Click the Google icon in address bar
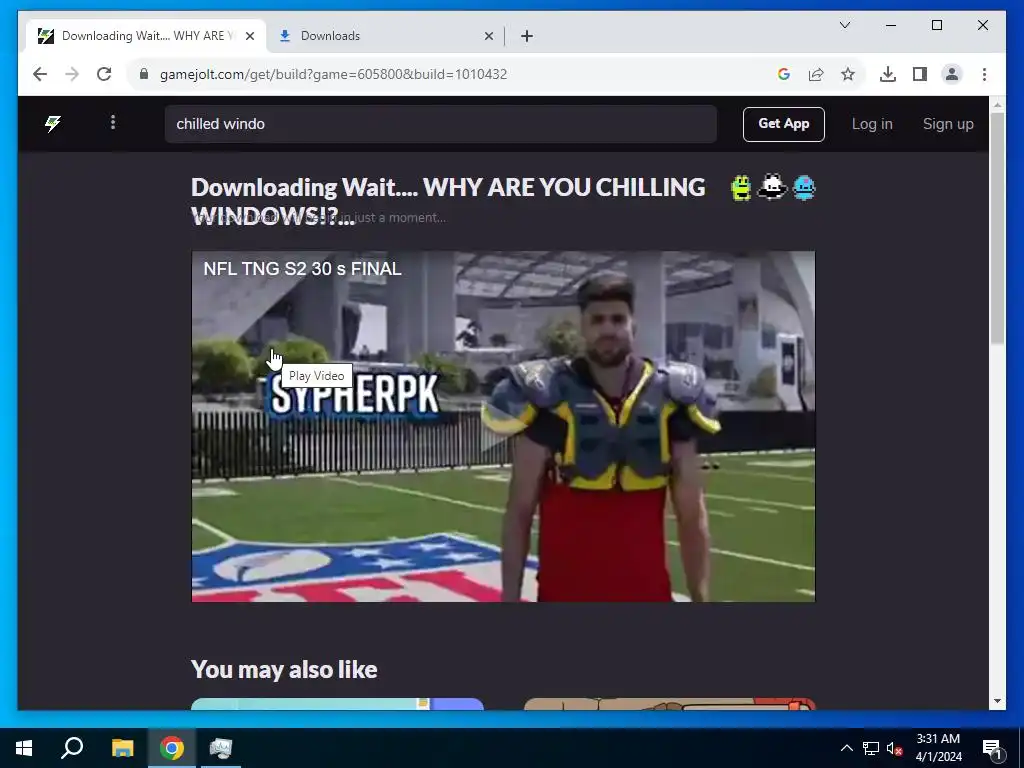Viewport: 1024px width, 768px height. pos(784,74)
